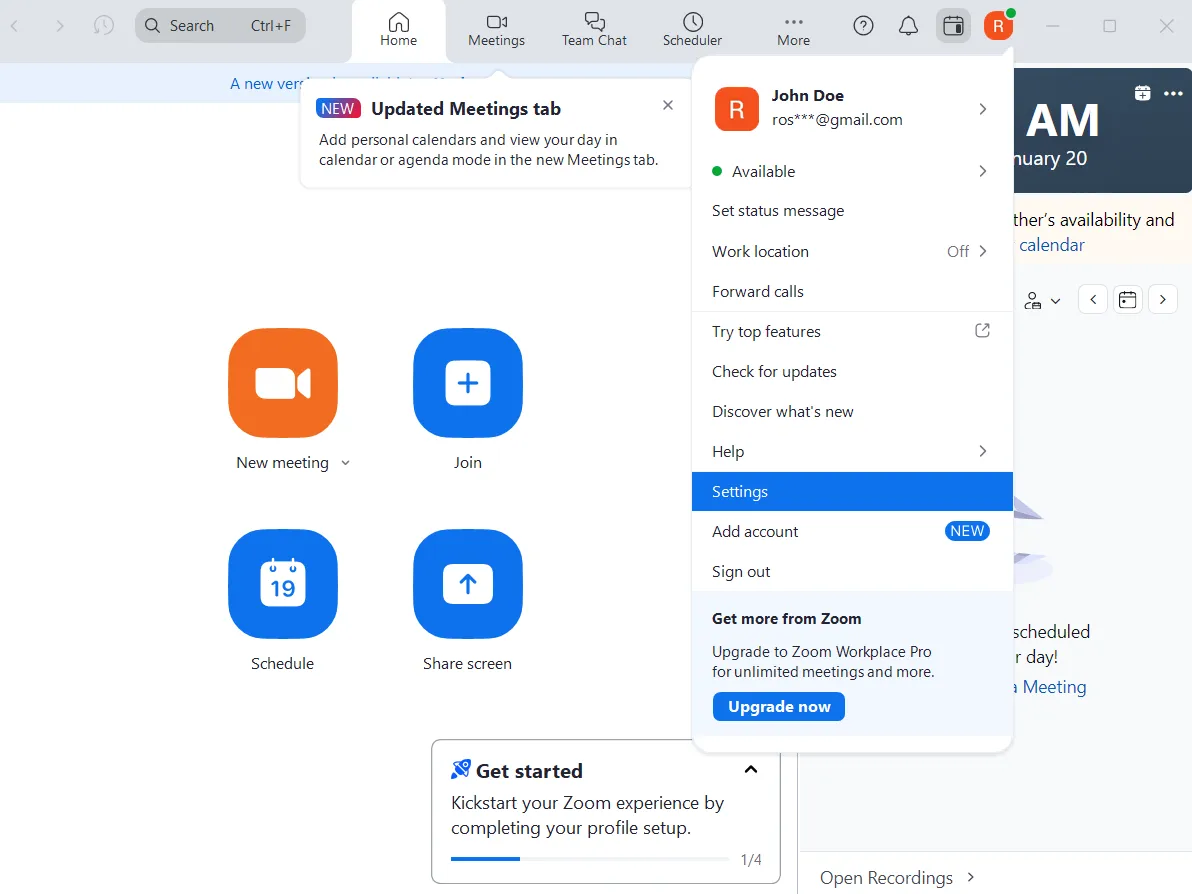Click the today calendar icon button

(1127, 300)
